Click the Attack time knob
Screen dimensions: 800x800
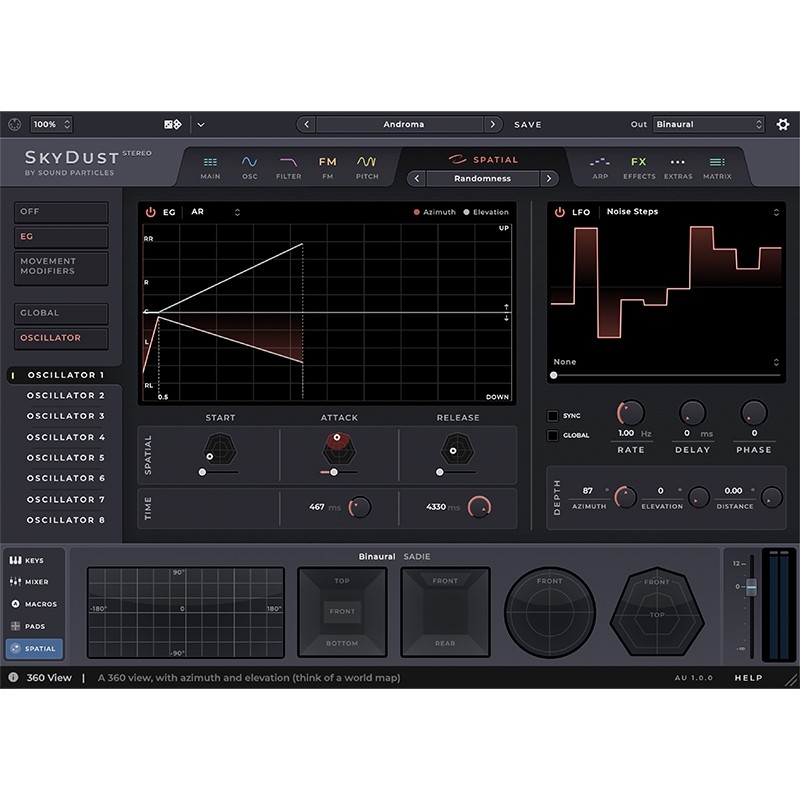click(x=360, y=507)
